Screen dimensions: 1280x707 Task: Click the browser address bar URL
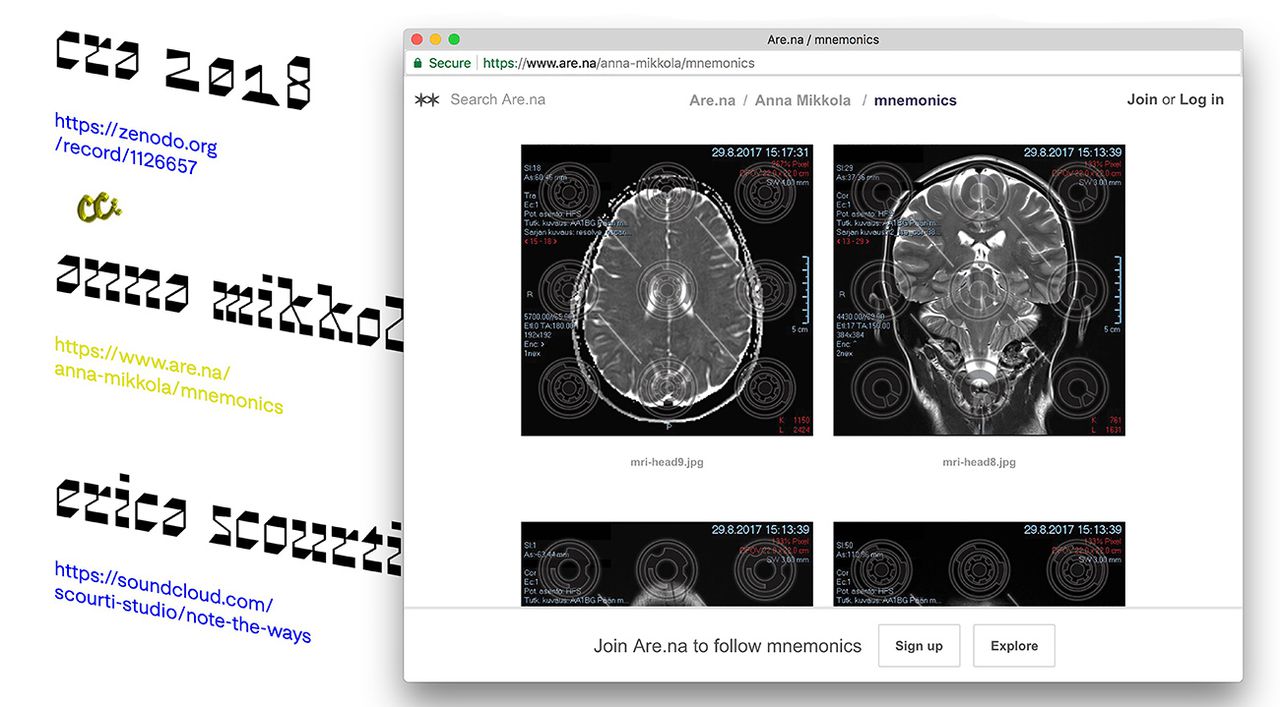618,63
